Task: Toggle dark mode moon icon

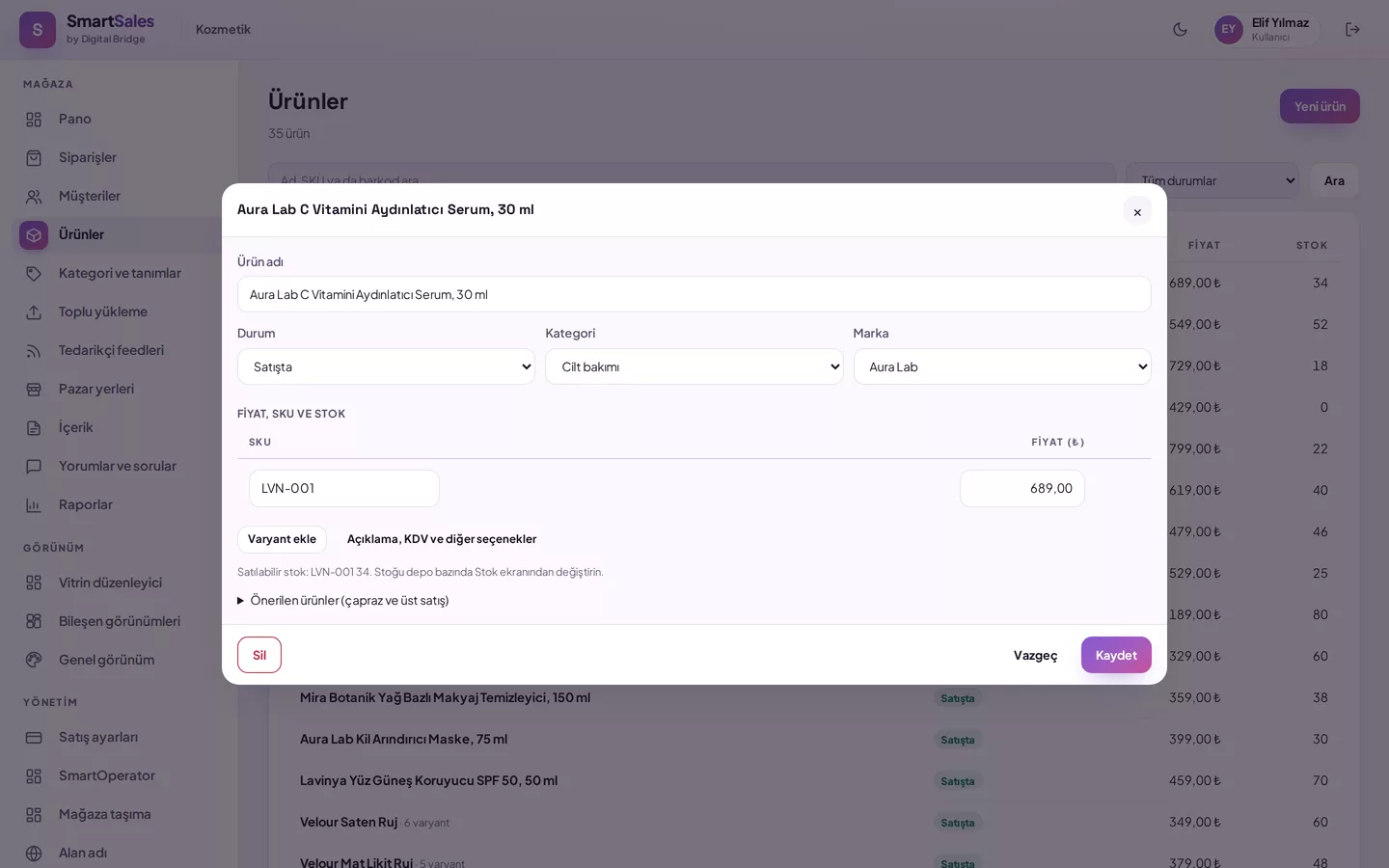Action: 1180,29
